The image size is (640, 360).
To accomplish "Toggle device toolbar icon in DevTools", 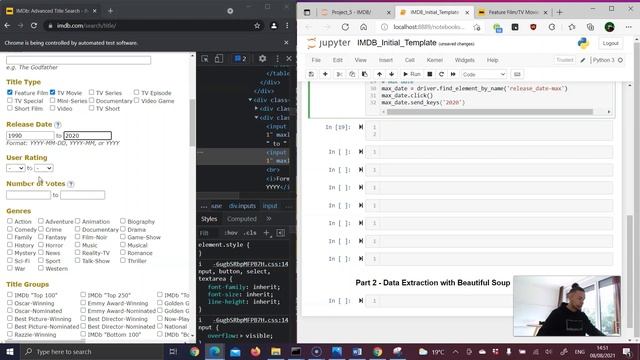I will tap(219, 59).
